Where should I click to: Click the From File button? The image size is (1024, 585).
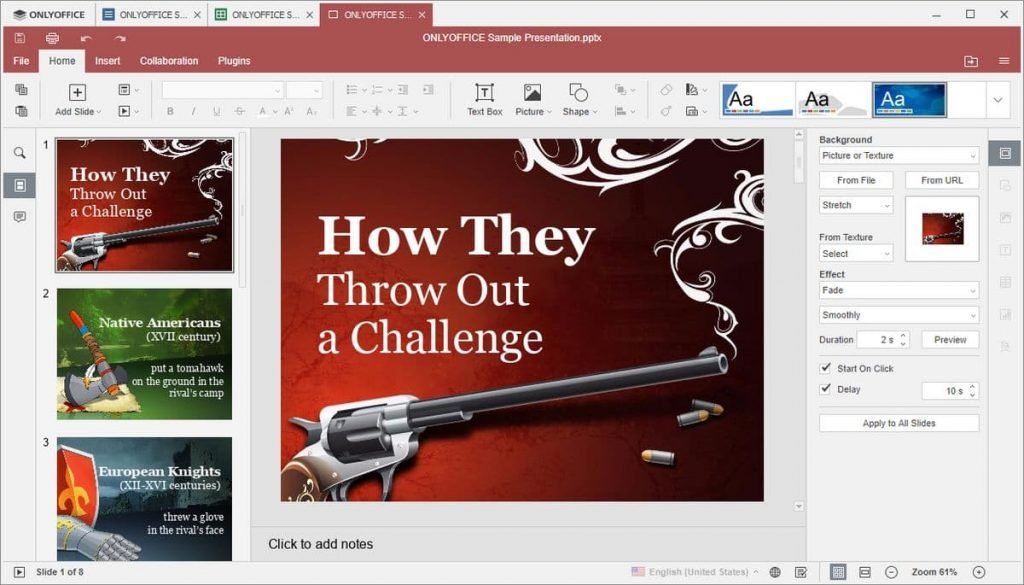(x=855, y=180)
